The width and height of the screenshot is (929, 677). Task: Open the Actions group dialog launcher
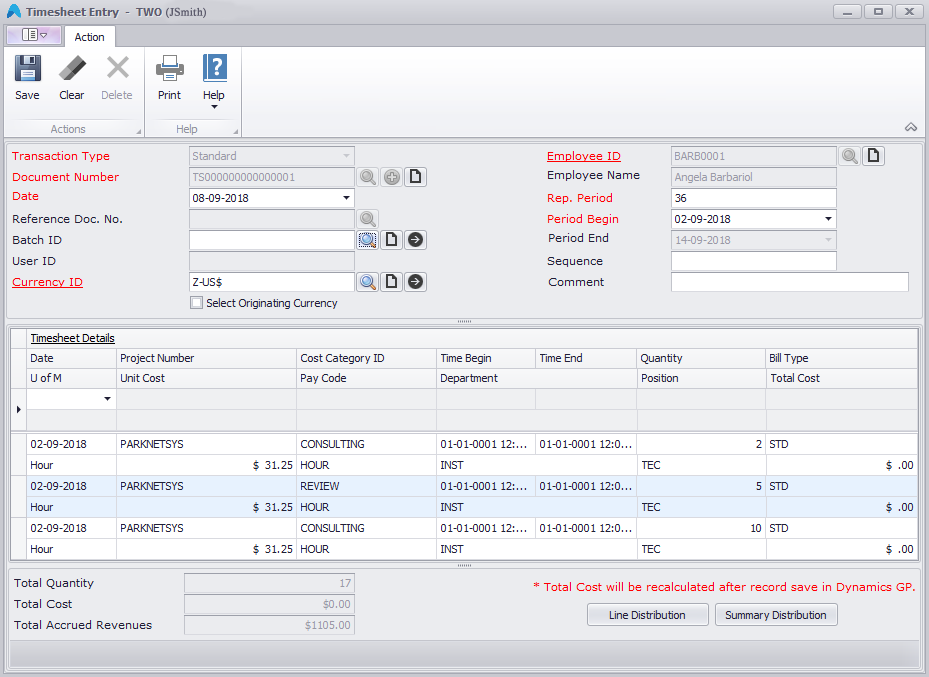click(139, 131)
